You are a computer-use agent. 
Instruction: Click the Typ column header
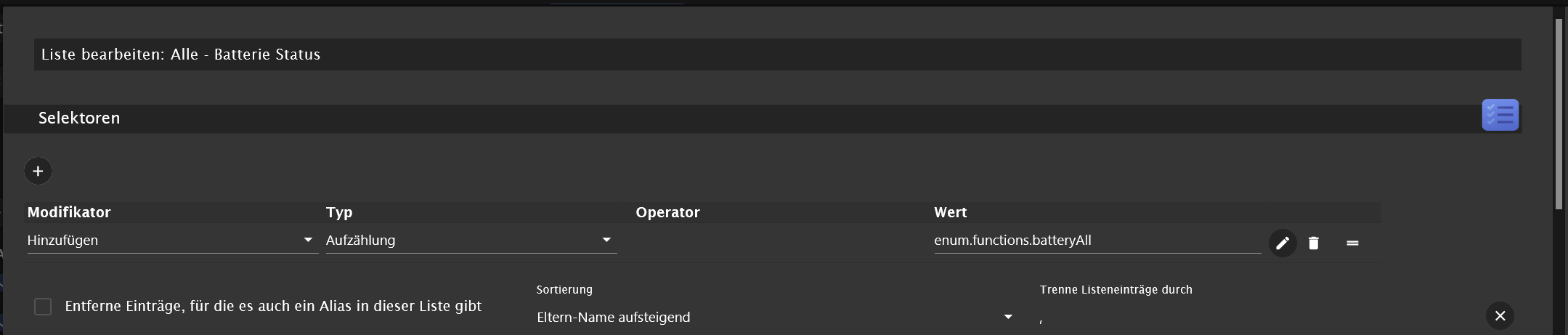coord(339,212)
